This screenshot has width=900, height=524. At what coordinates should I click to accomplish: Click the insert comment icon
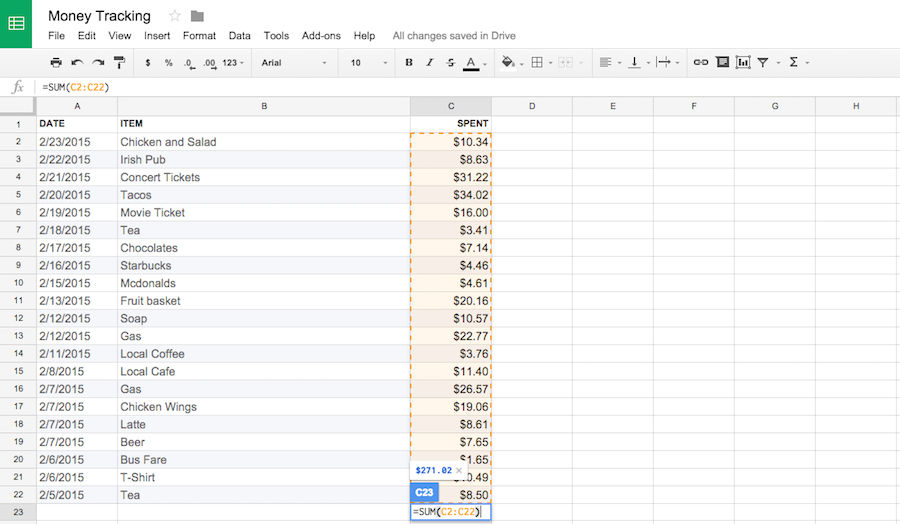[x=722, y=63]
